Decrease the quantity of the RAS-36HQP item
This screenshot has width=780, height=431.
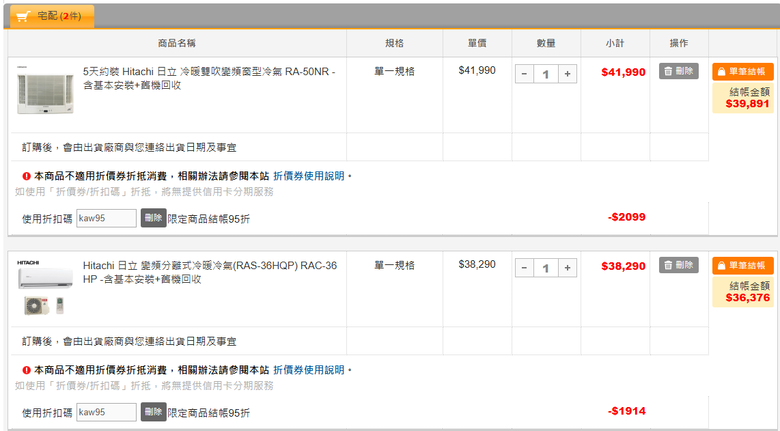click(524, 268)
